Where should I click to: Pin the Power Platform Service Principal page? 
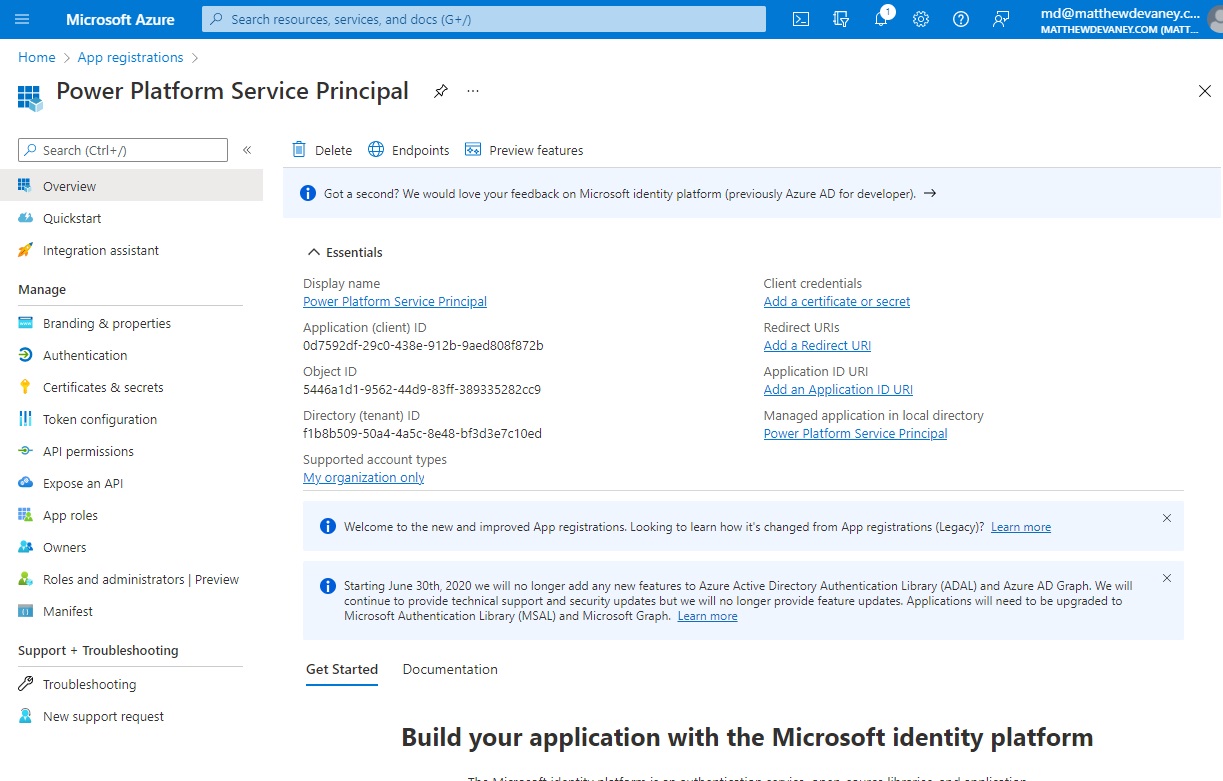coord(440,90)
